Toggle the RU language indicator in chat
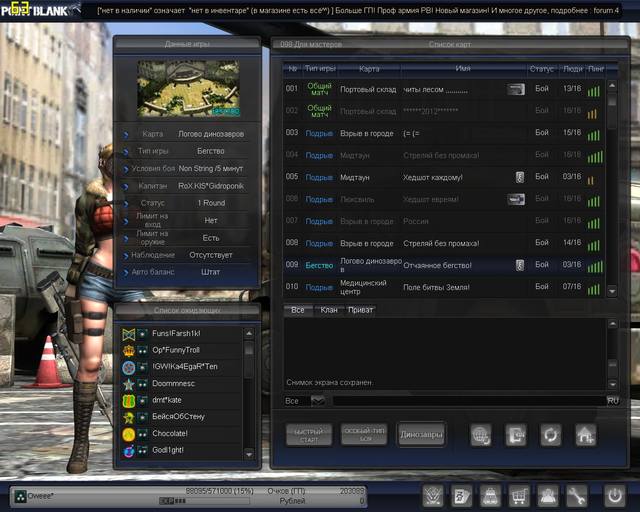This screenshot has height=512, width=640. click(x=613, y=401)
